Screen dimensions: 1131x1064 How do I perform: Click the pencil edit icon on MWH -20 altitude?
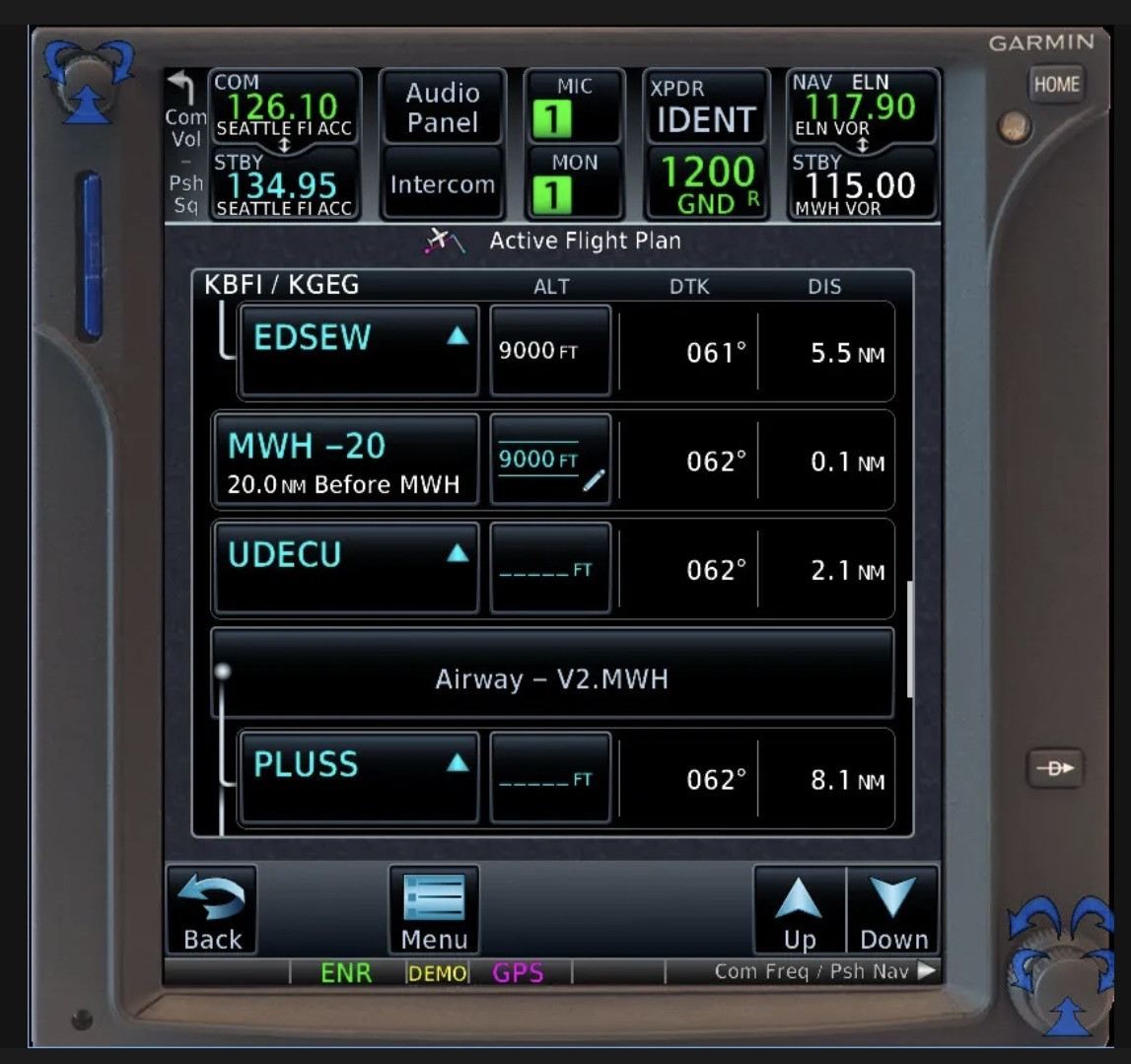pyautogui.click(x=594, y=480)
